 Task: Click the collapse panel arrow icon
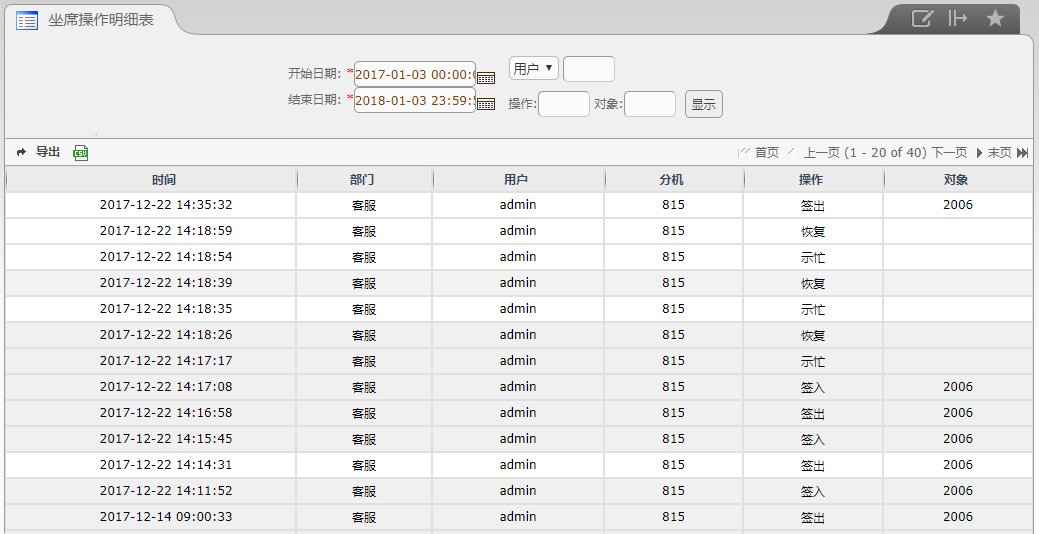tap(958, 18)
